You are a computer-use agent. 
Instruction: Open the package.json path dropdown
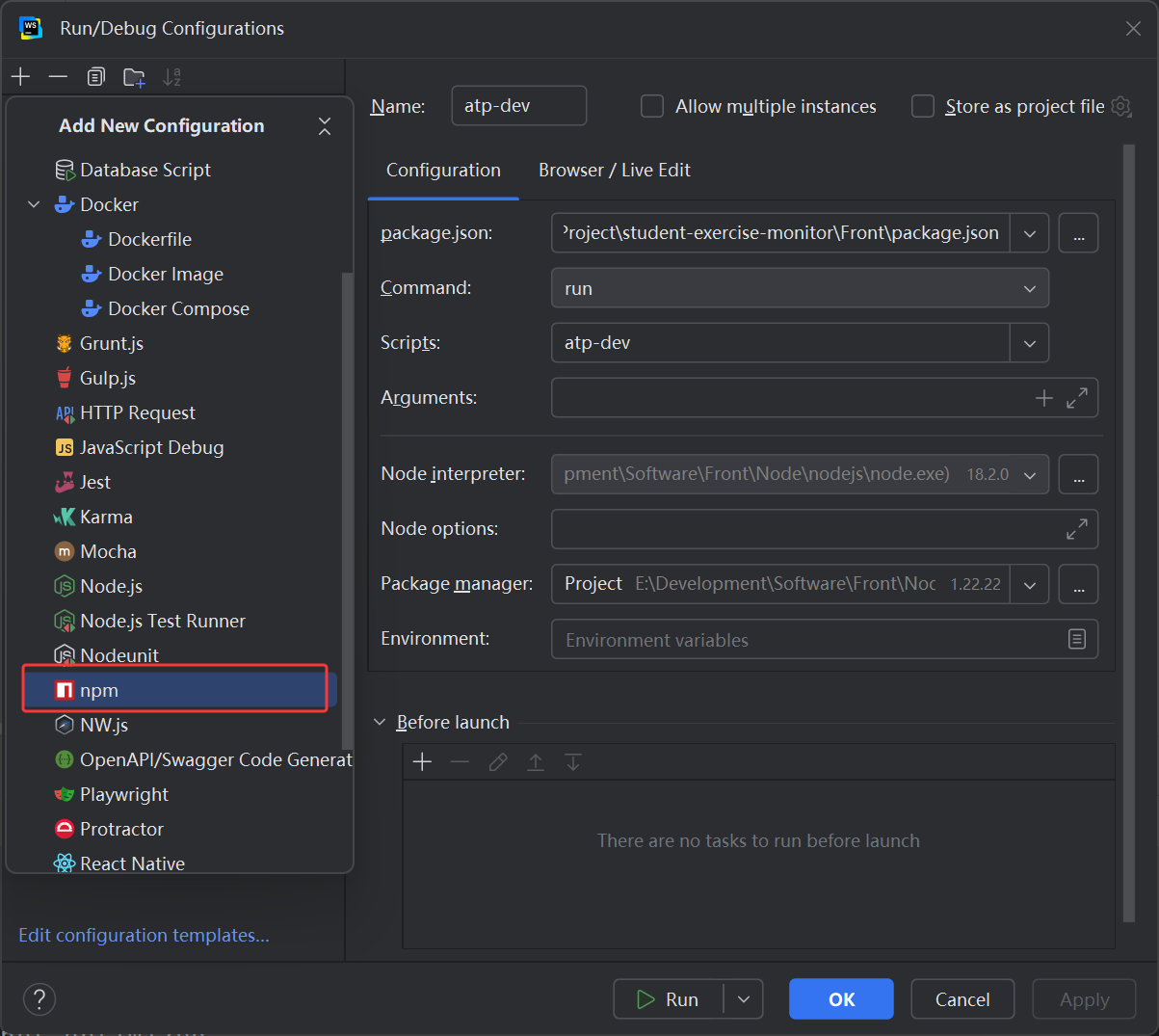[1030, 233]
